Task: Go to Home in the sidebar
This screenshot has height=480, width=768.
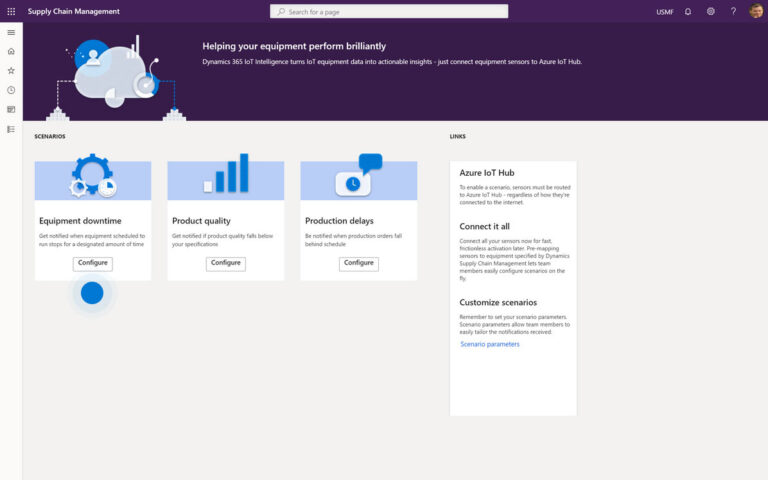Action: [x=11, y=51]
